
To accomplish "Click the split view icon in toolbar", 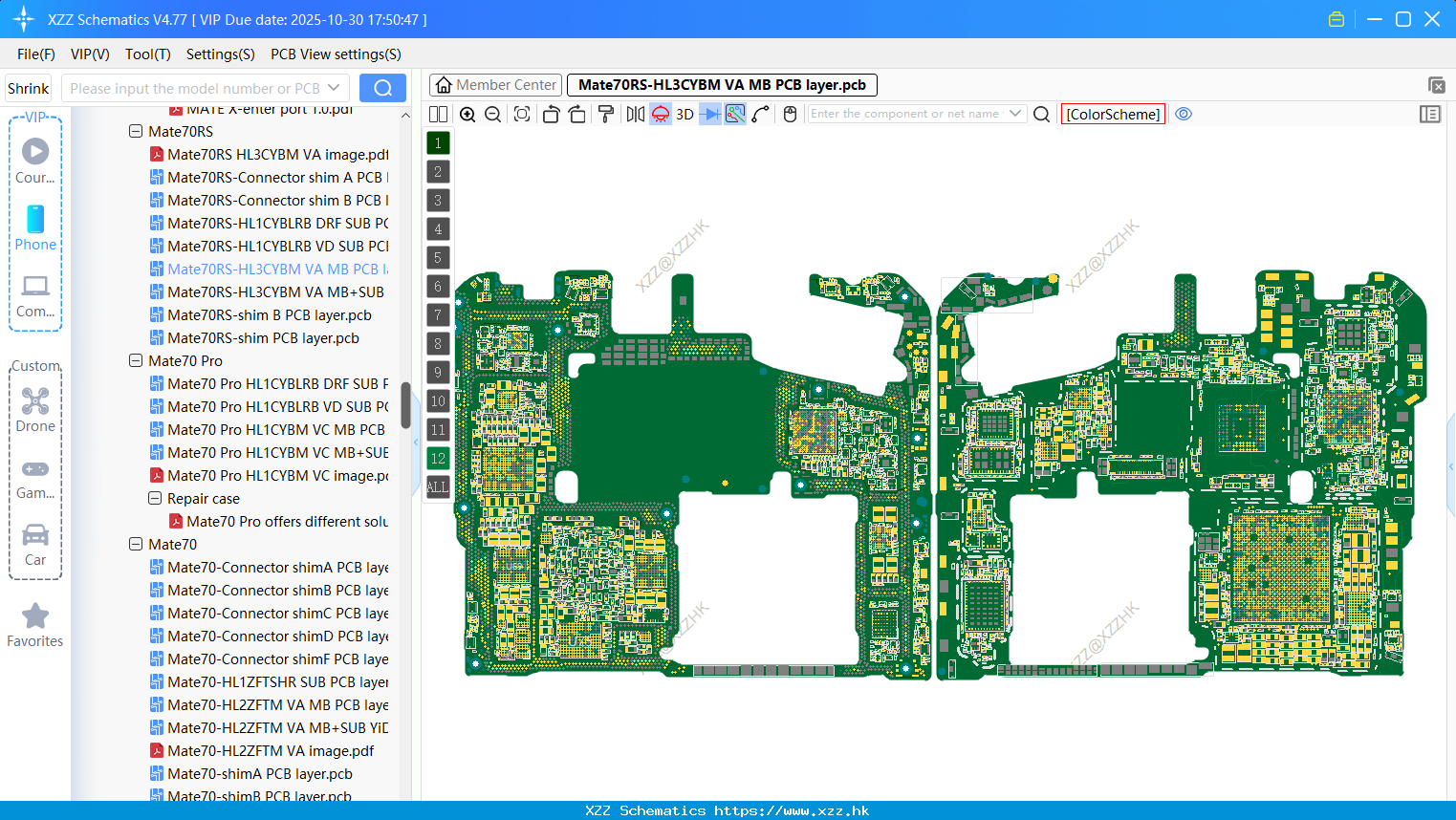I will 438,114.
